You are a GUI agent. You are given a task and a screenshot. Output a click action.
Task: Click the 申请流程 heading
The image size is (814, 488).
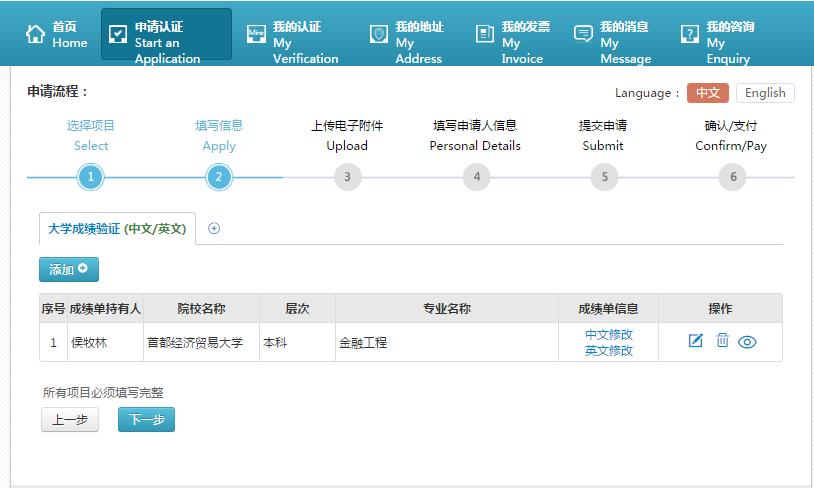(57, 91)
